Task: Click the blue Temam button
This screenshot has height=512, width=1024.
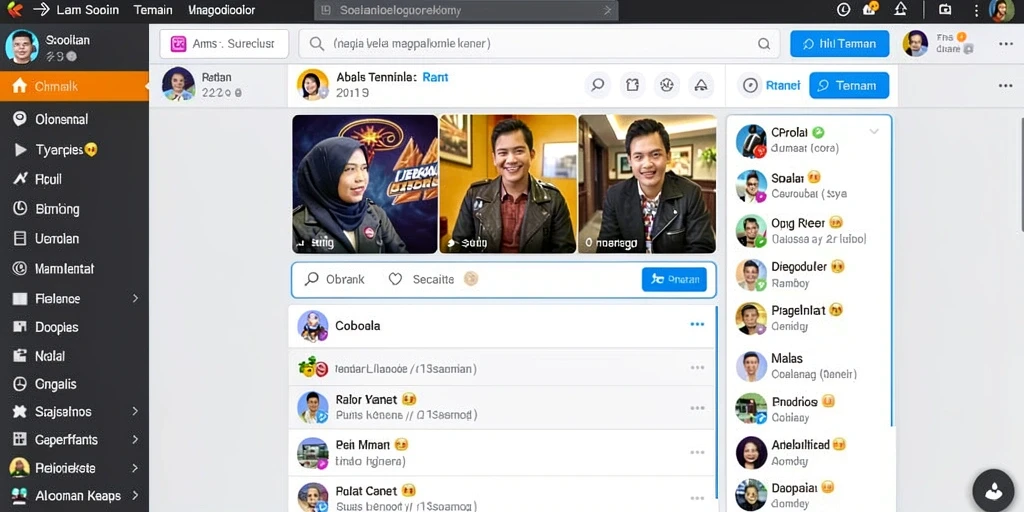Action: point(849,86)
